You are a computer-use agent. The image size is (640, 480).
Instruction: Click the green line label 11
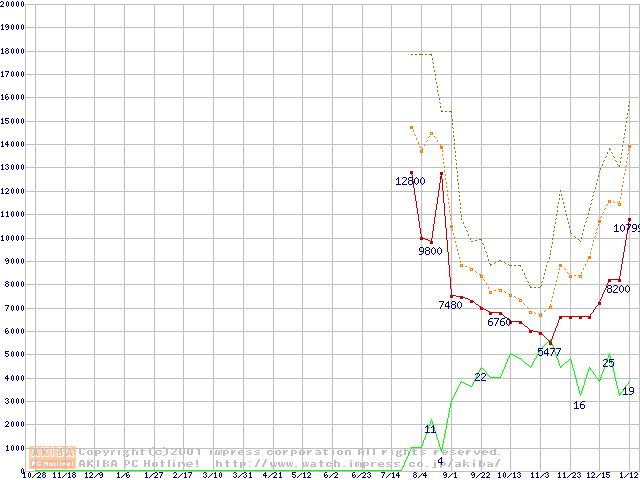click(x=430, y=429)
